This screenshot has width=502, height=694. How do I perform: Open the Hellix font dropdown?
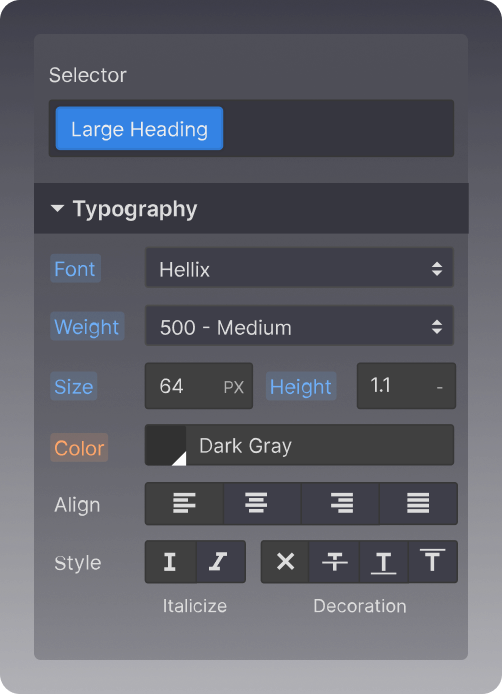[x=299, y=268]
